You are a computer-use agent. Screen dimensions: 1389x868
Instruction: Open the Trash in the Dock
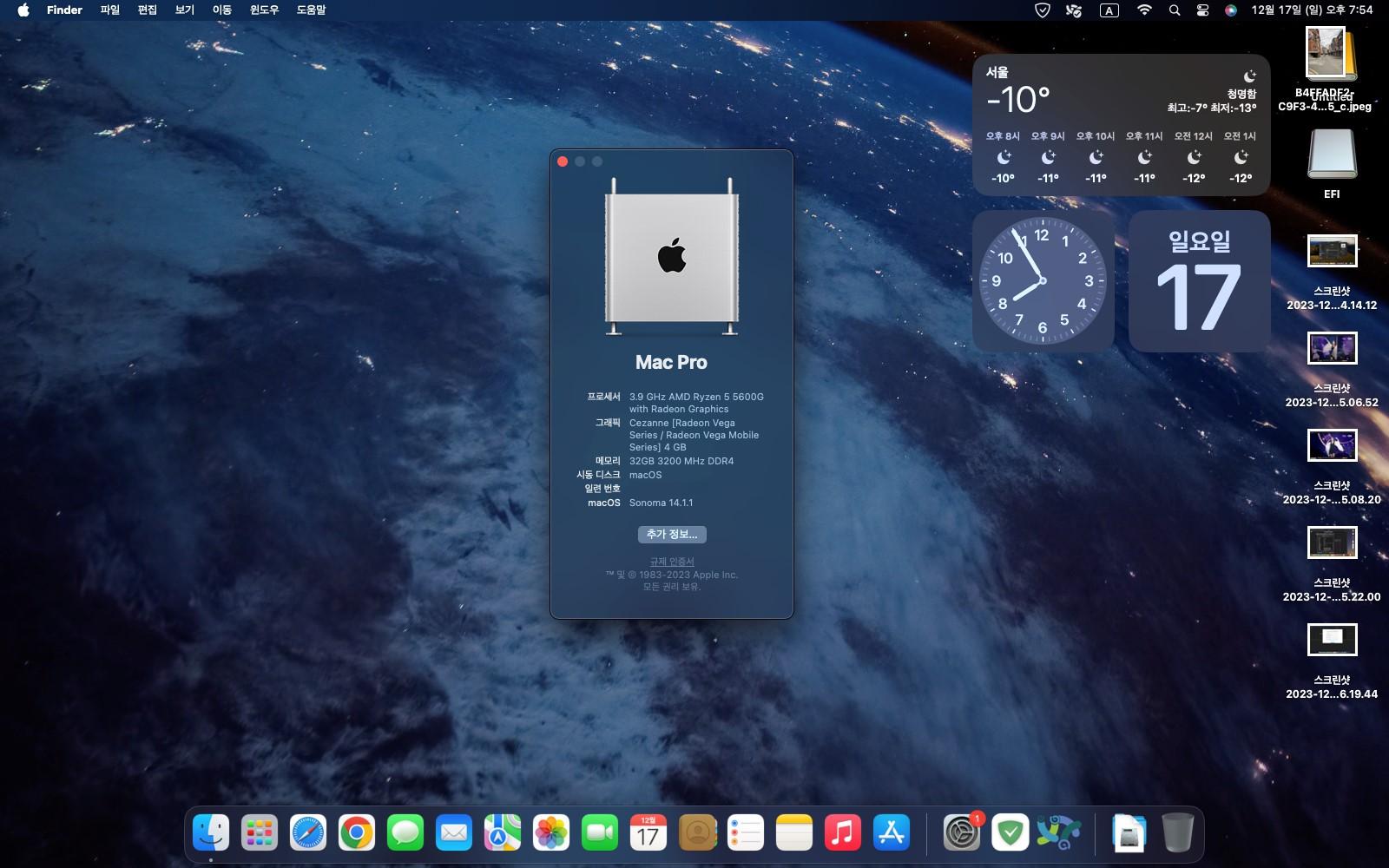[x=1177, y=834]
